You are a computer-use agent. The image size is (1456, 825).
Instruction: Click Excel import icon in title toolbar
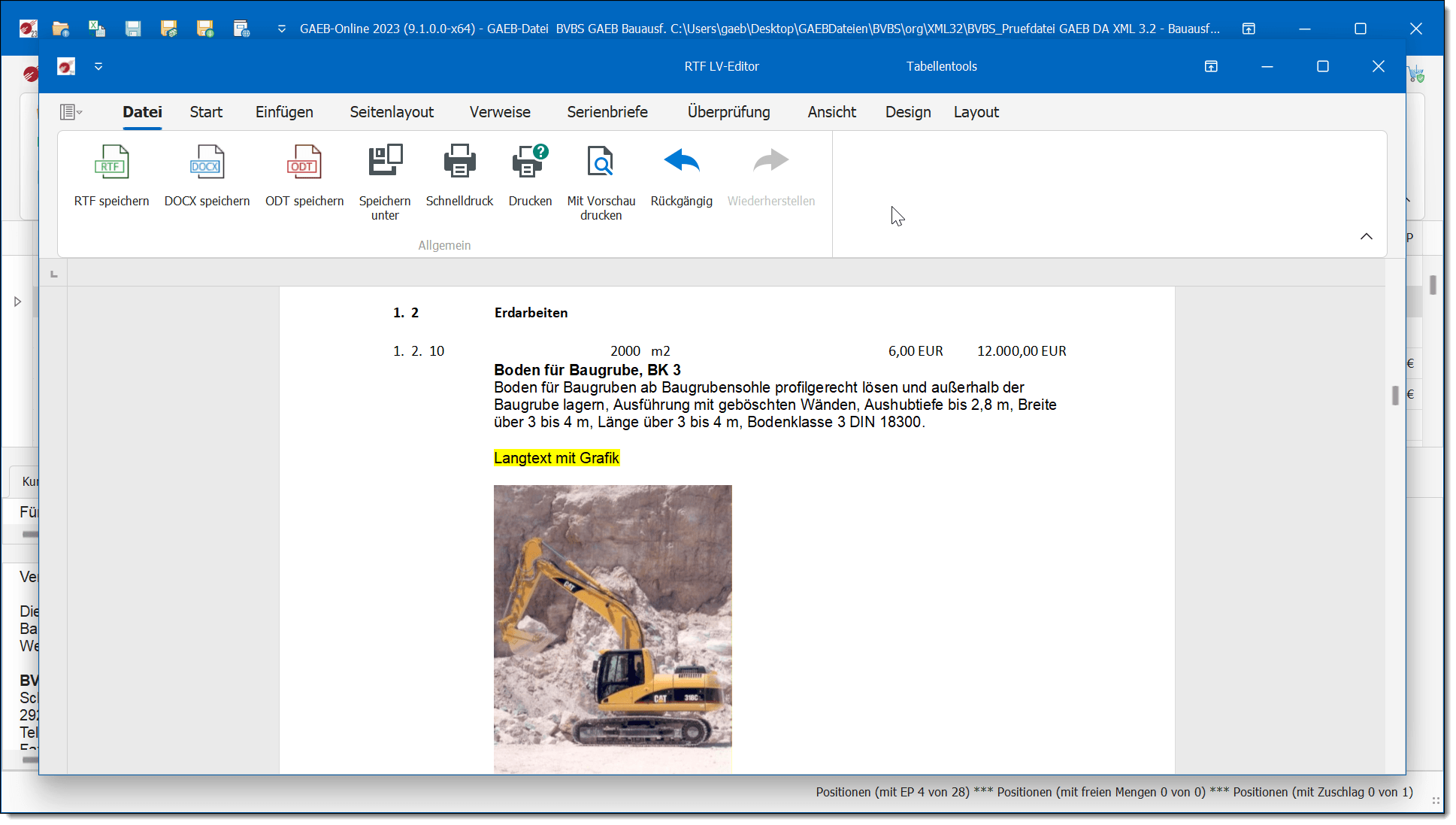click(x=97, y=29)
